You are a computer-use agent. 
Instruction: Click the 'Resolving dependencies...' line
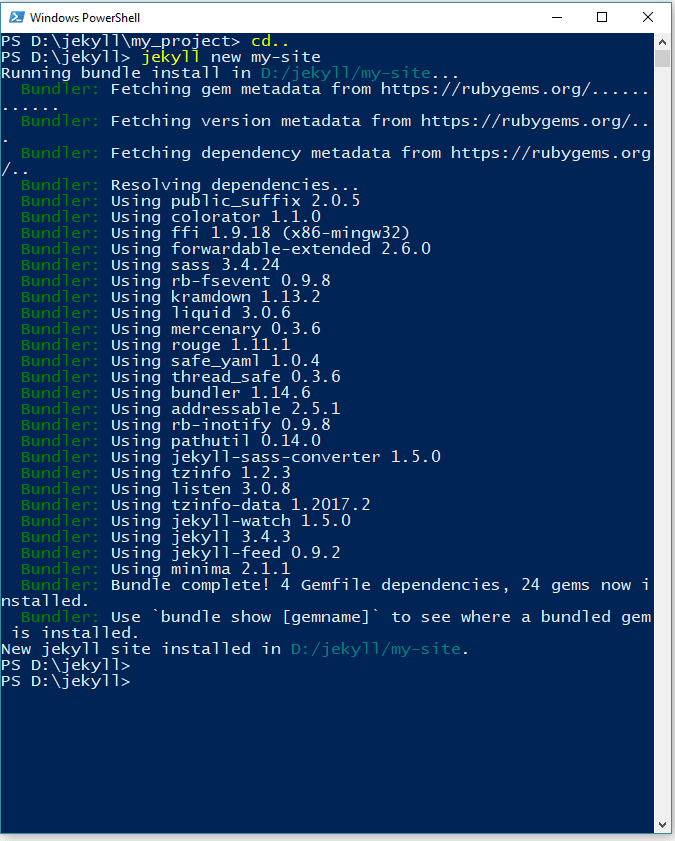point(234,185)
